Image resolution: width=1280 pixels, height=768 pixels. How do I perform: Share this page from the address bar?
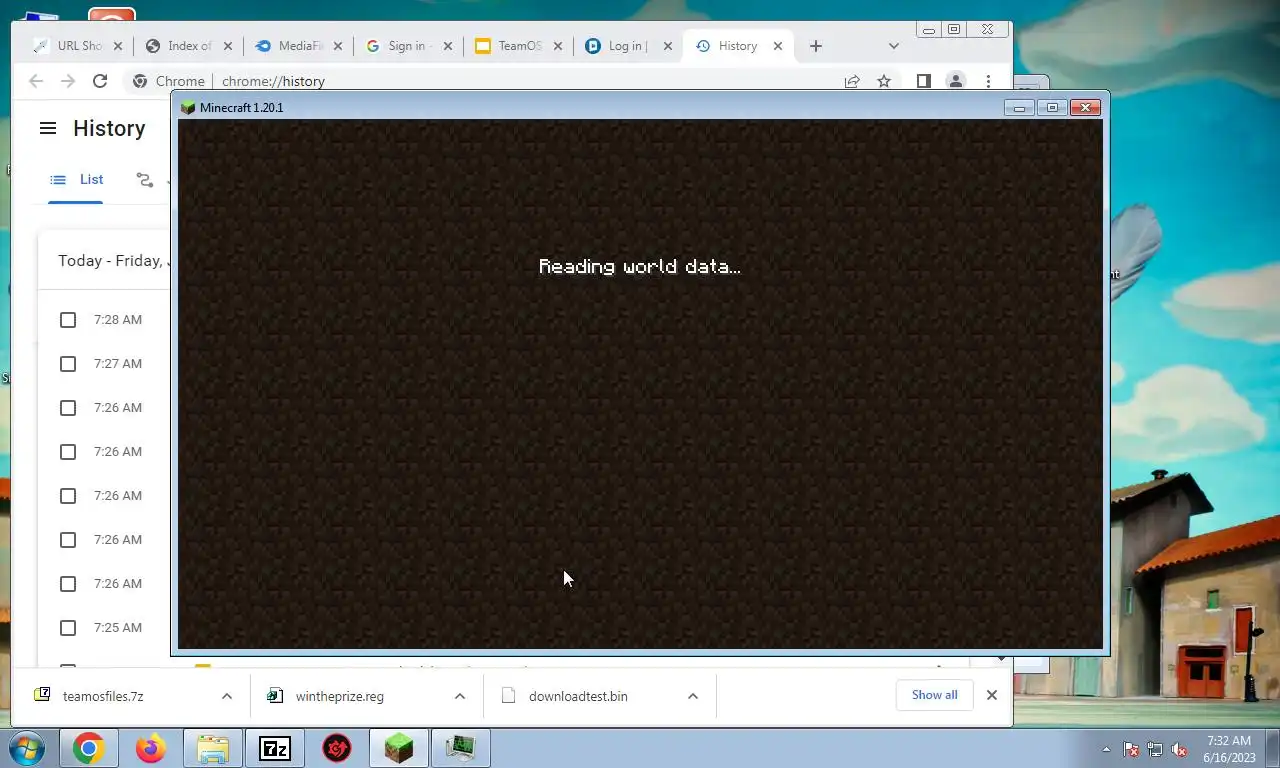(x=852, y=81)
